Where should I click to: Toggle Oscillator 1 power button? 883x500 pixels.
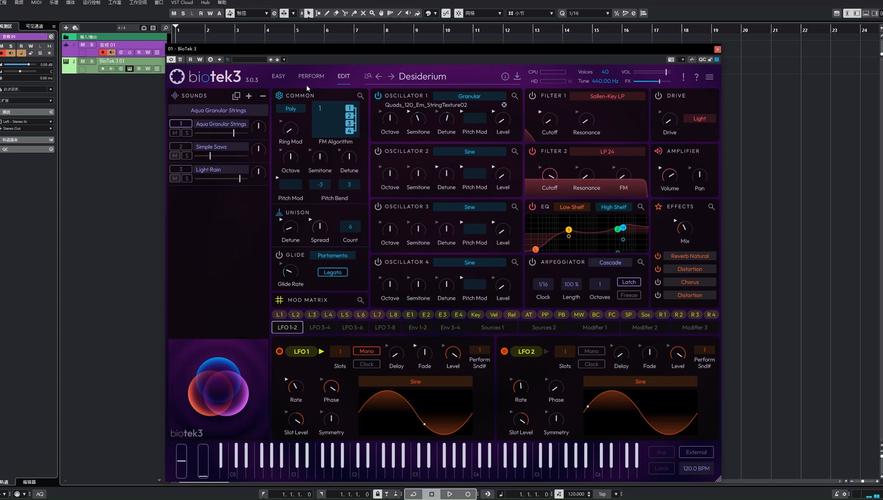tap(378, 96)
